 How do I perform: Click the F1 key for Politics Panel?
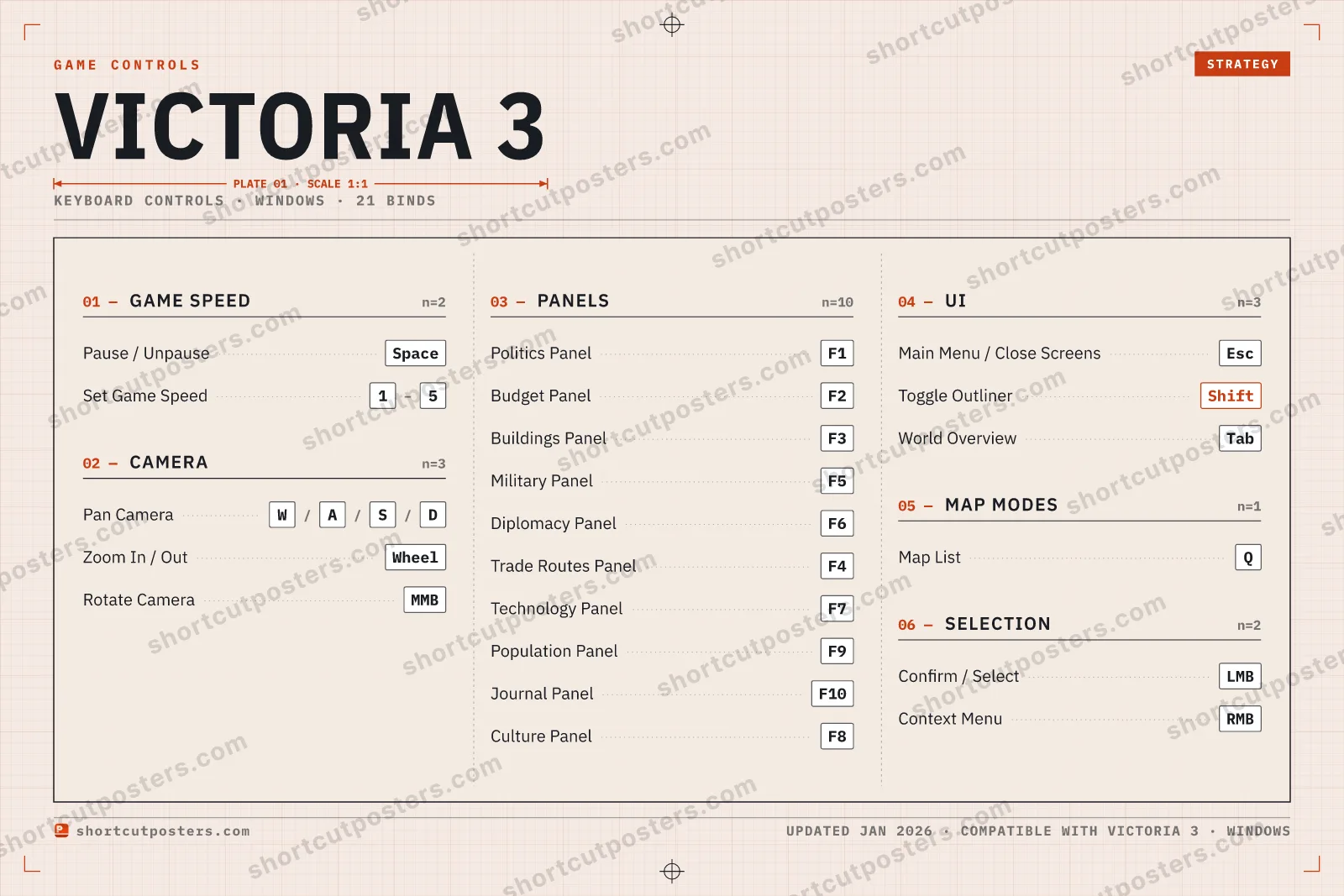point(837,354)
